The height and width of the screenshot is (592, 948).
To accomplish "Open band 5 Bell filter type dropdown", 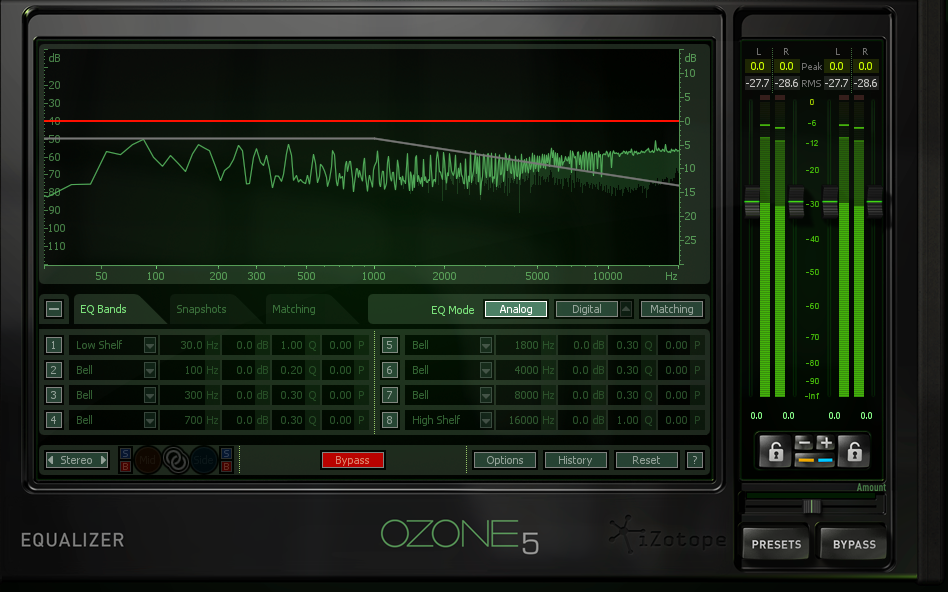I will 485,345.
